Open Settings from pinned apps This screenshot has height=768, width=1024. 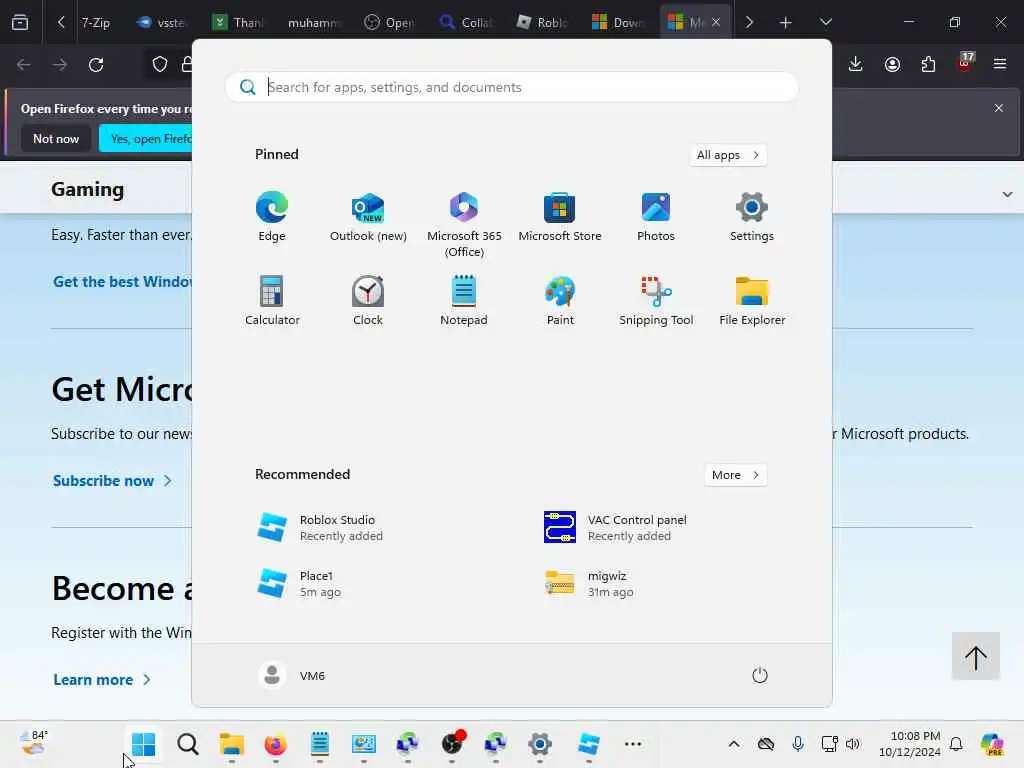[x=752, y=217]
